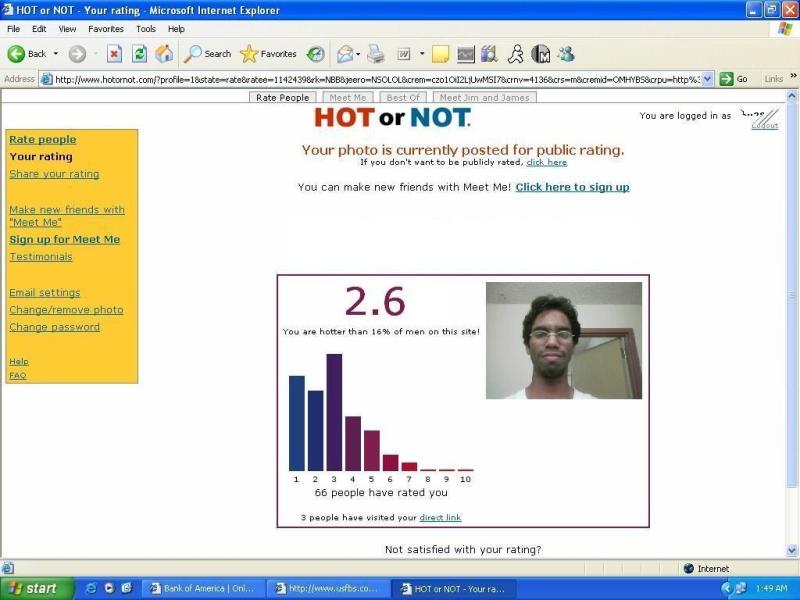Open the Tools menu
Screen dimensions: 800x600
145,29
